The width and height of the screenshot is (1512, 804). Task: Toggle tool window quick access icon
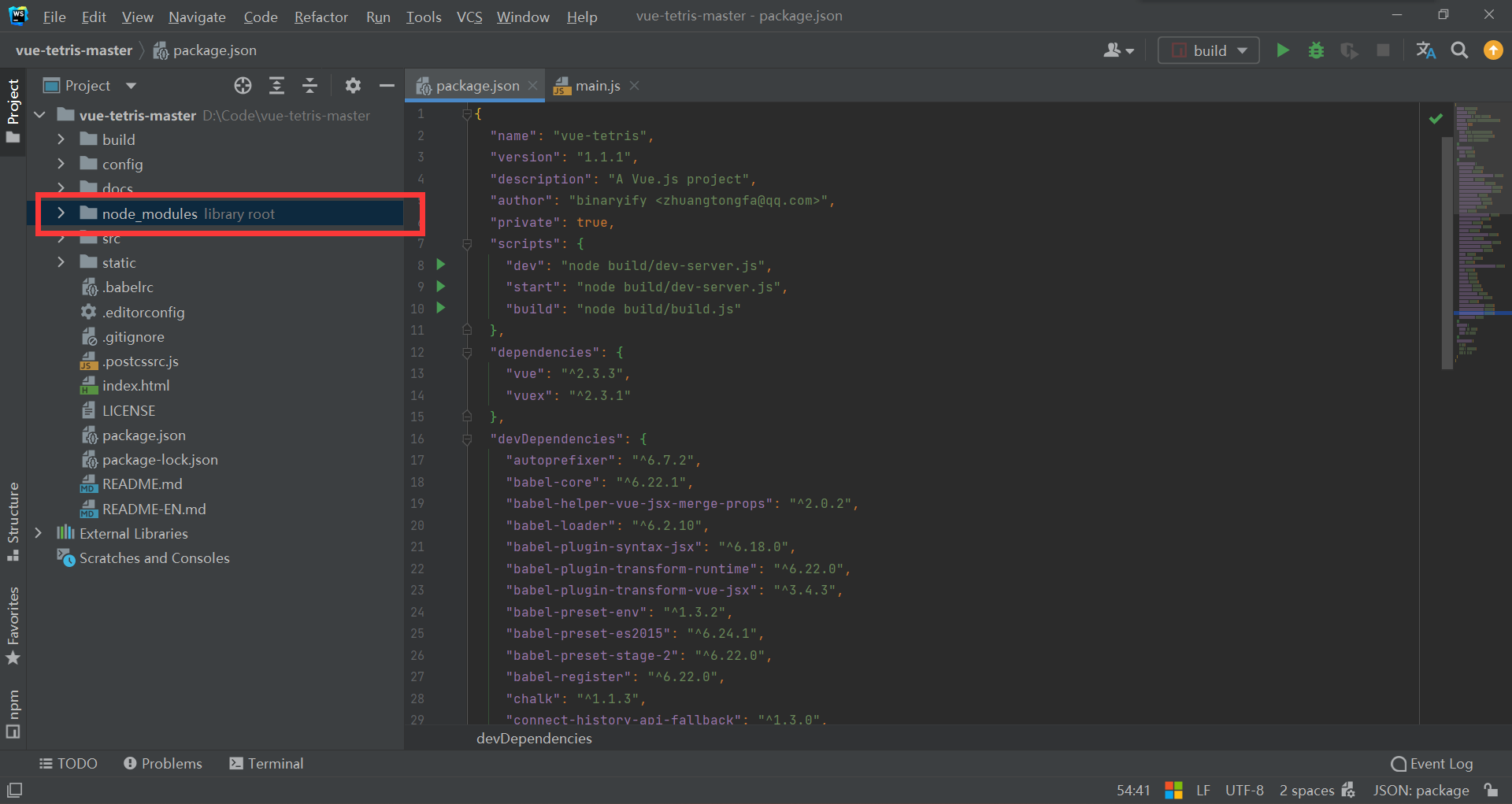coord(14,790)
